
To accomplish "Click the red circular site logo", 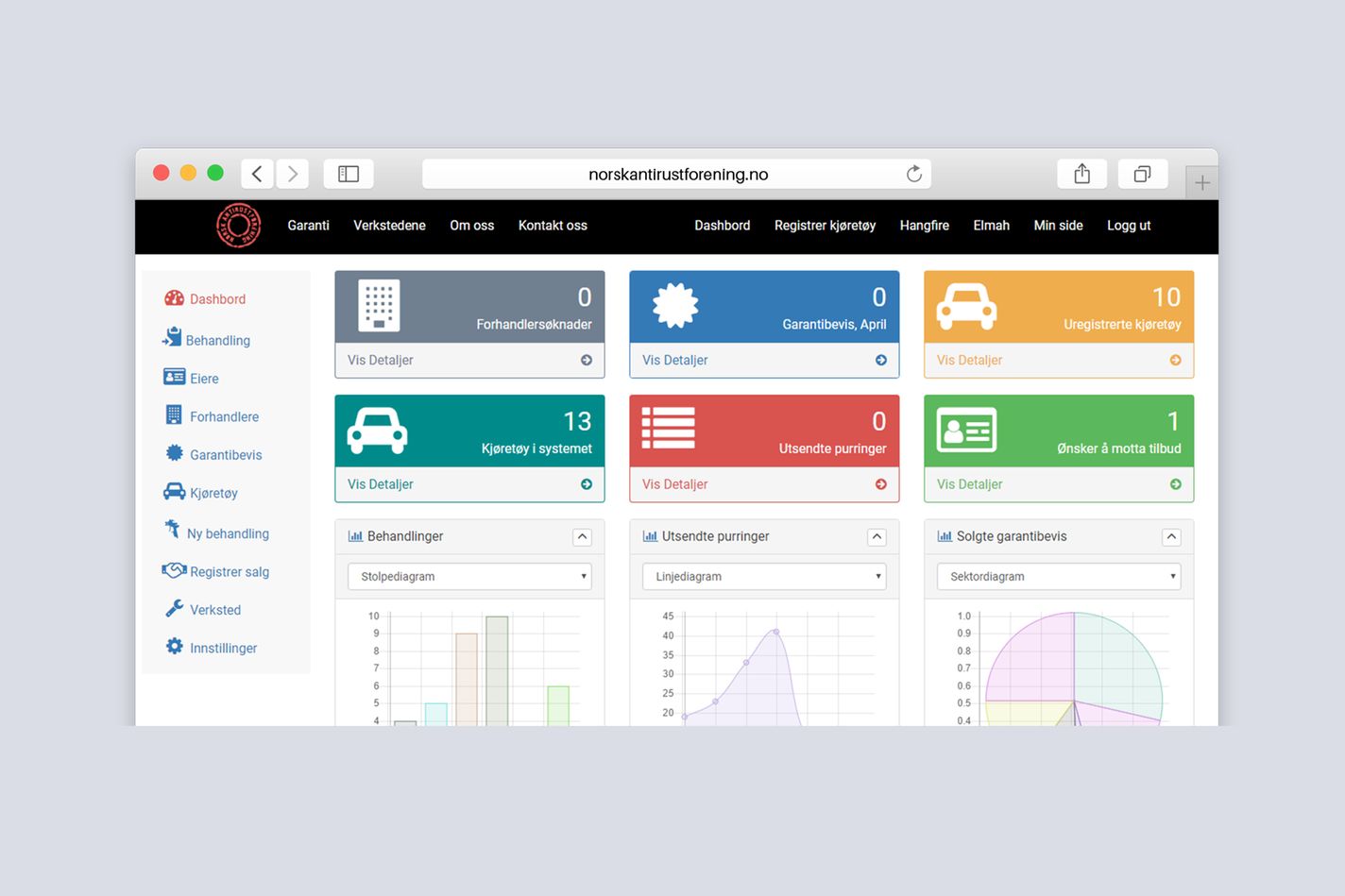I will [x=238, y=226].
